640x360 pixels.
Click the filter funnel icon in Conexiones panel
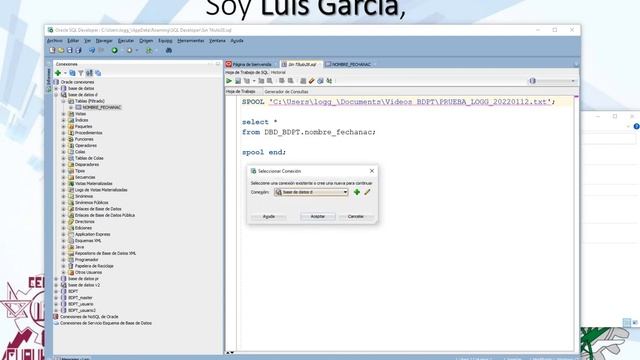pyautogui.click(x=81, y=73)
